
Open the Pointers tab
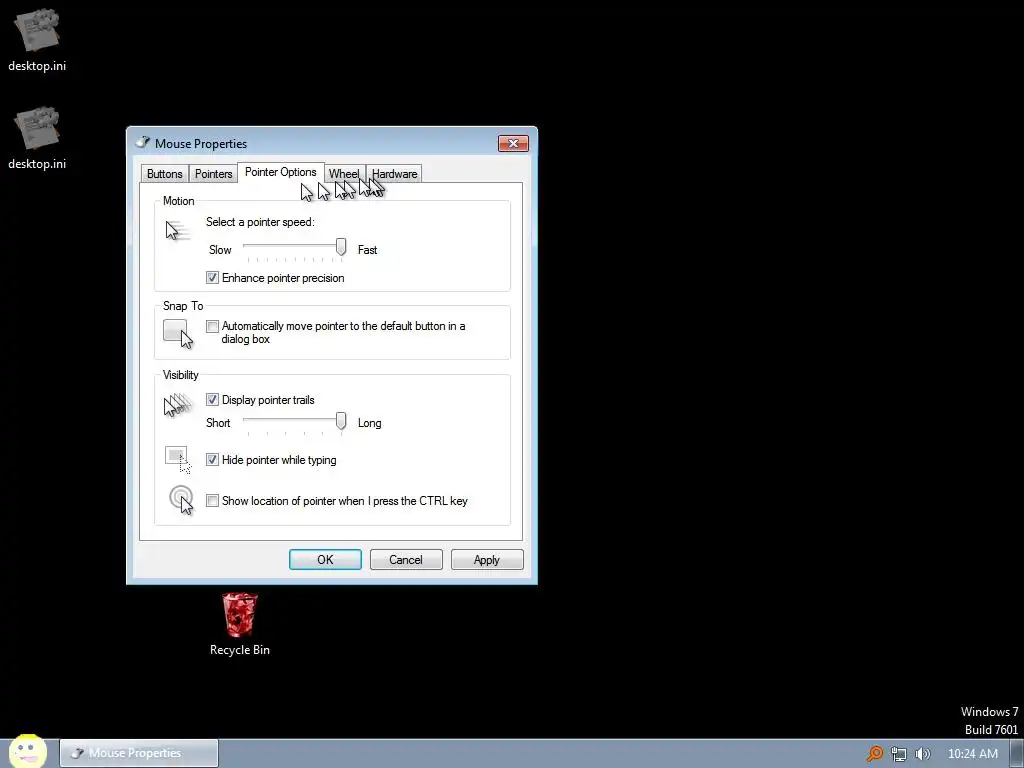click(214, 174)
